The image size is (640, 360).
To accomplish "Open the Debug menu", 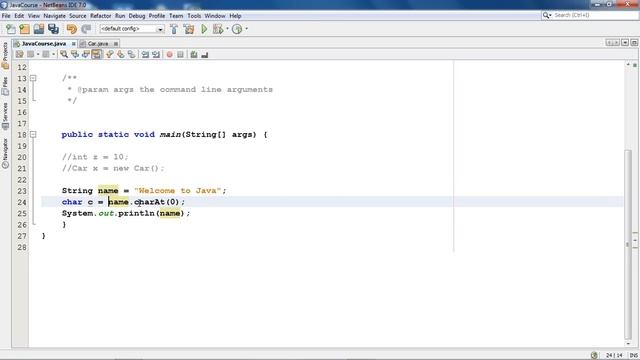I will click(137, 16).
